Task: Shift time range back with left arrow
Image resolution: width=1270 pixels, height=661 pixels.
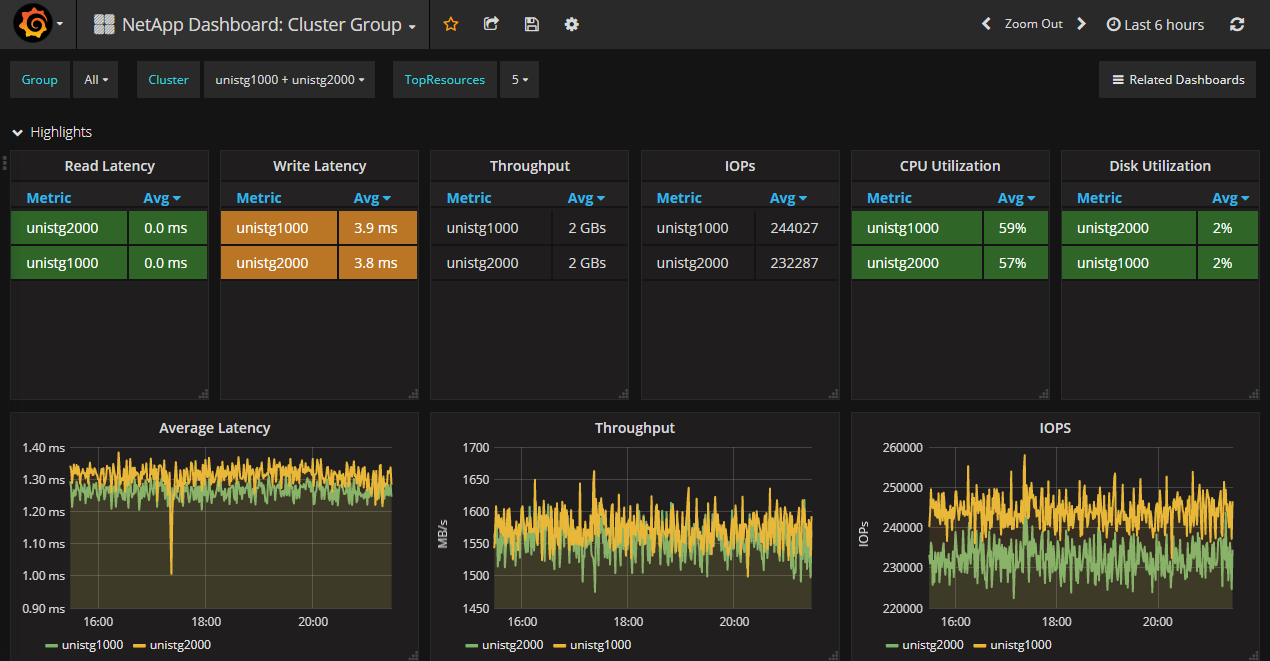Action: 986,24
